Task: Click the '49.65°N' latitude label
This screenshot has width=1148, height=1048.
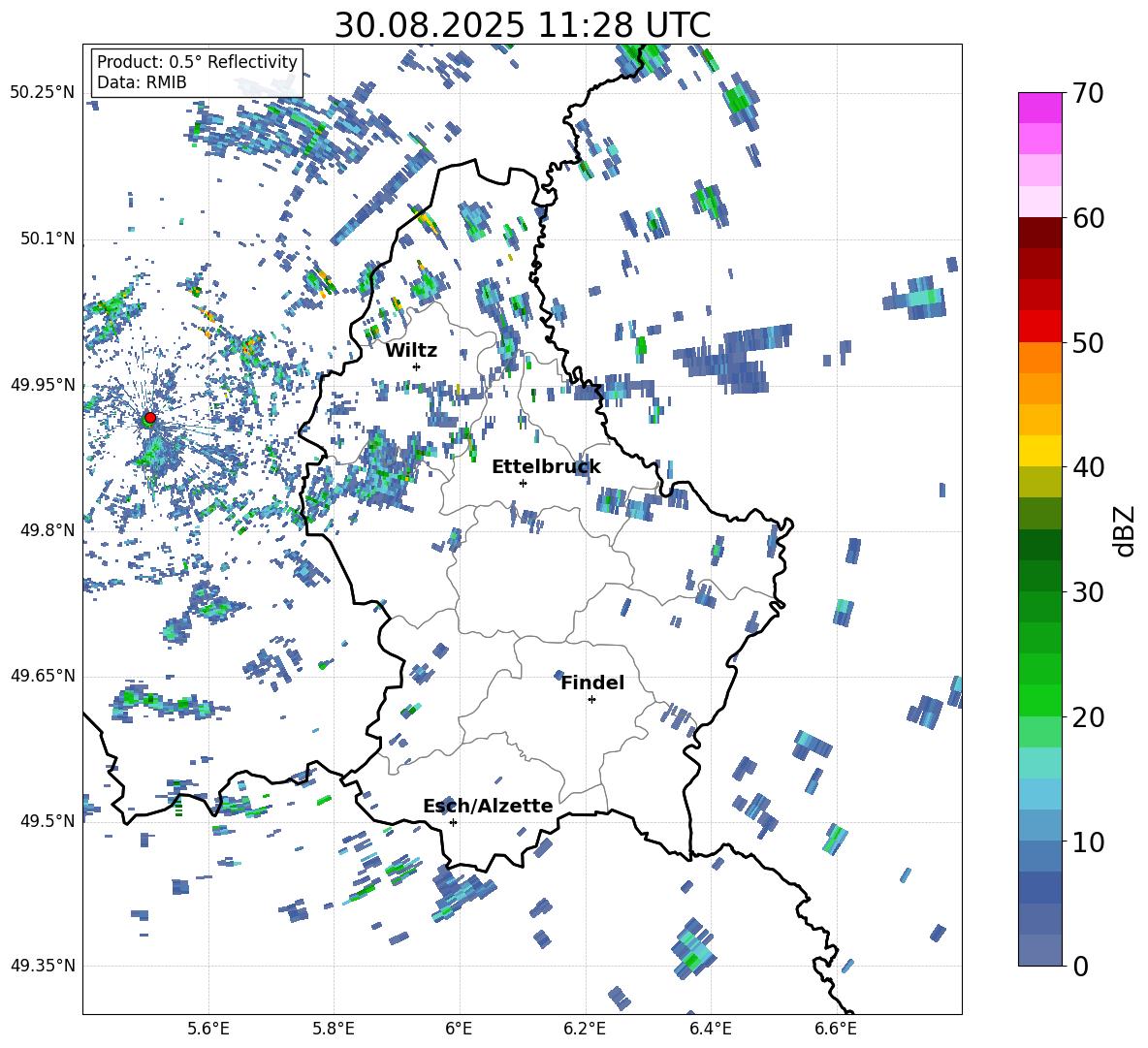Action: pyautogui.click(x=43, y=676)
